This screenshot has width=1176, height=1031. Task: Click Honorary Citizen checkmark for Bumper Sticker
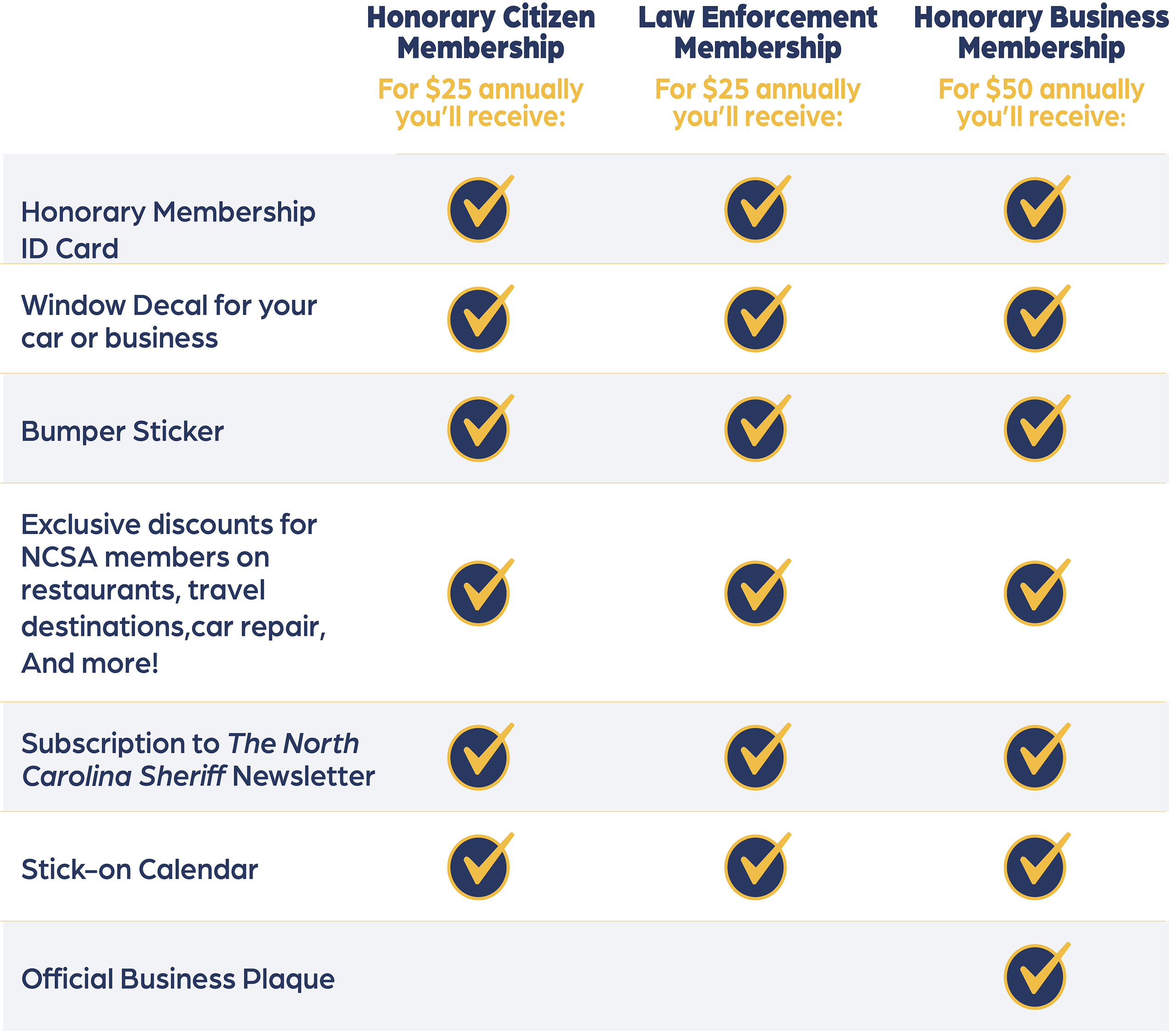(481, 428)
